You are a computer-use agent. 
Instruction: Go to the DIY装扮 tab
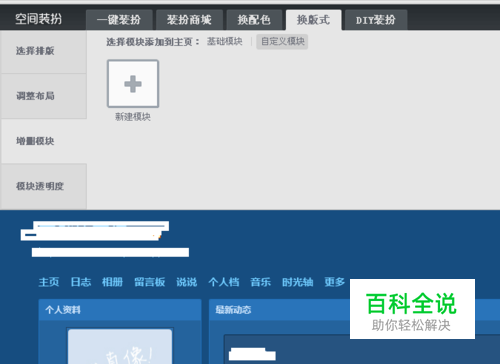point(376,20)
